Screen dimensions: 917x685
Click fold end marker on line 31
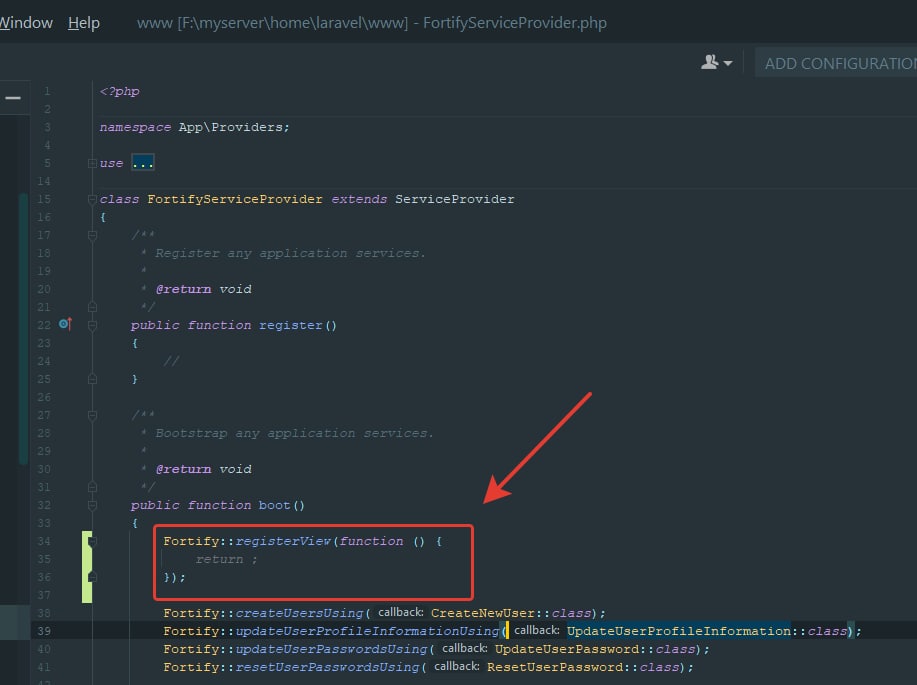click(x=92, y=487)
